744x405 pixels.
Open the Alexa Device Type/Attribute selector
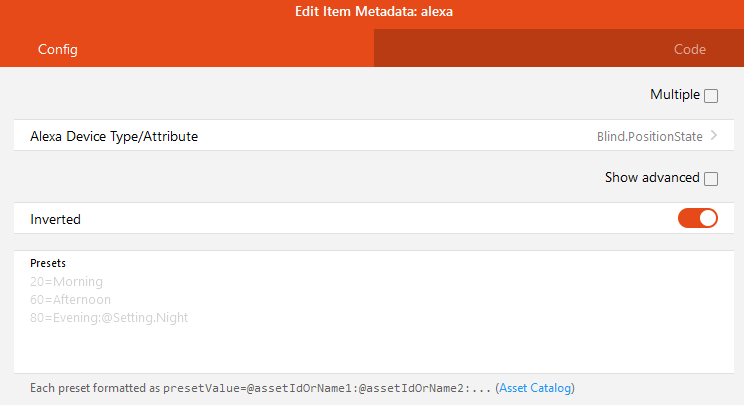pos(114,136)
